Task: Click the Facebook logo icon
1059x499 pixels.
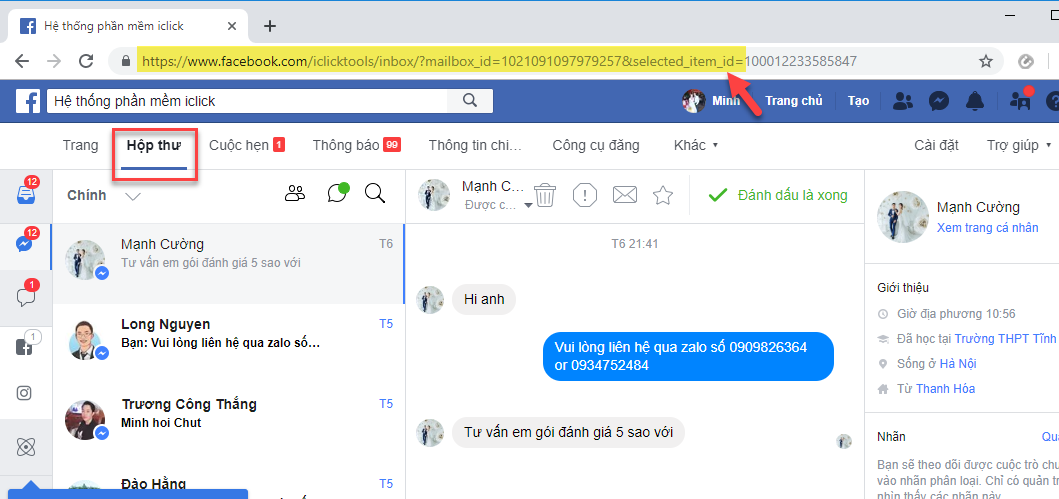Action: [x=28, y=101]
